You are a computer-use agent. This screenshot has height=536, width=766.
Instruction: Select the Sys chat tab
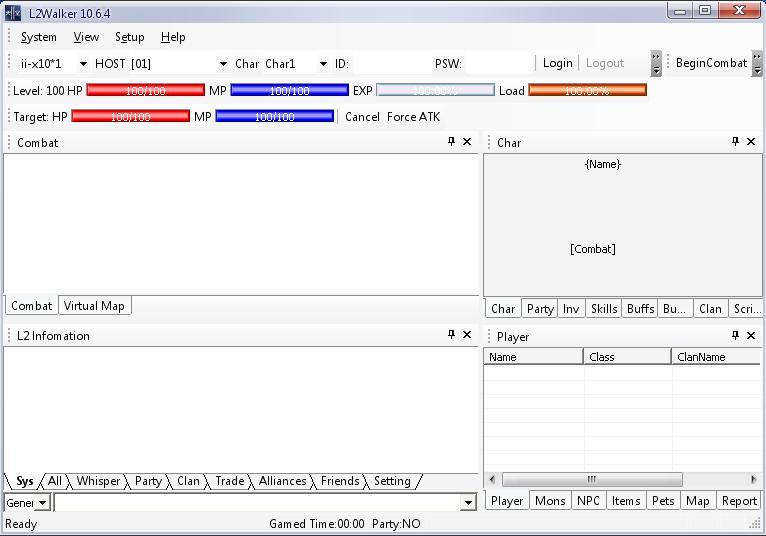click(x=25, y=481)
